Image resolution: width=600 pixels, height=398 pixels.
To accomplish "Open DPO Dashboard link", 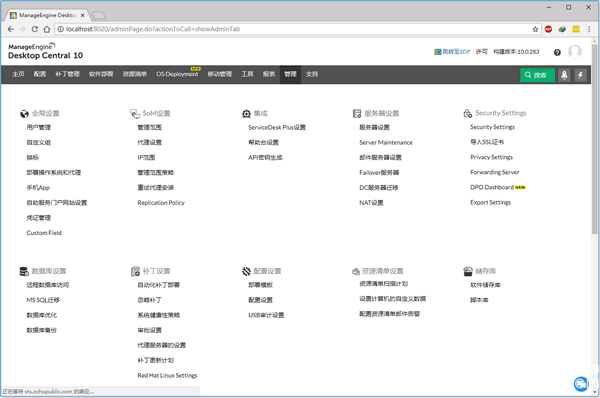I will (x=492, y=187).
